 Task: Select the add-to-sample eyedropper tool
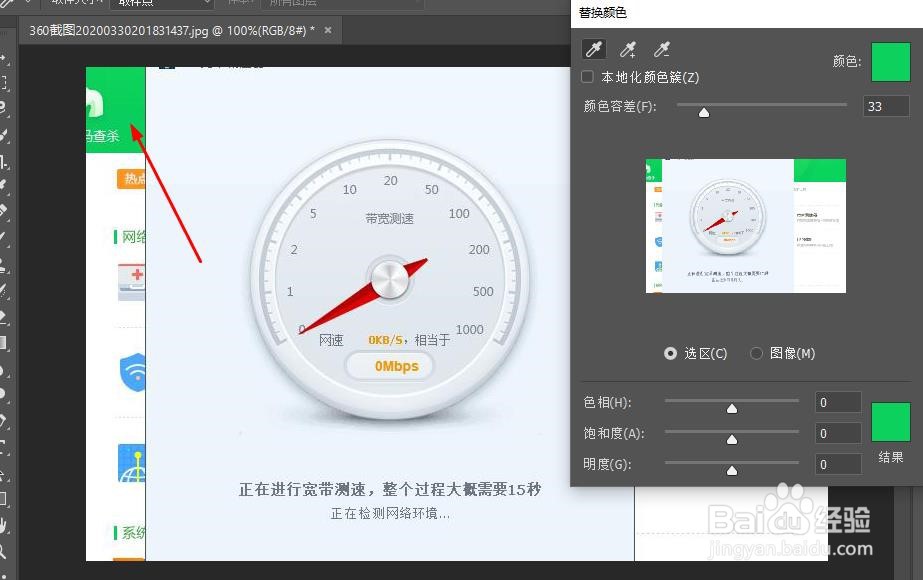point(627,47)
